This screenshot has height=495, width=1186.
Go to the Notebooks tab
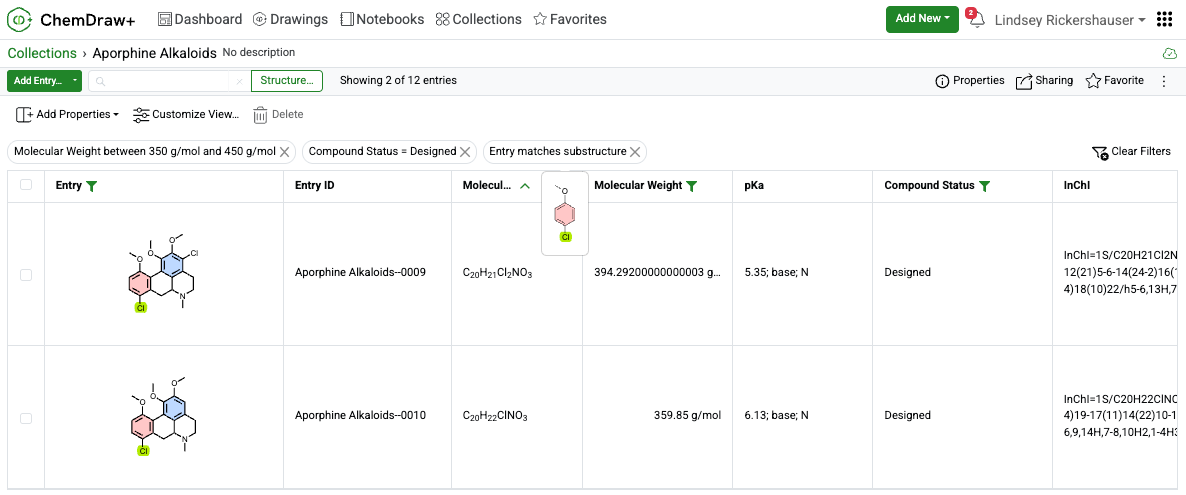point(382,20)
